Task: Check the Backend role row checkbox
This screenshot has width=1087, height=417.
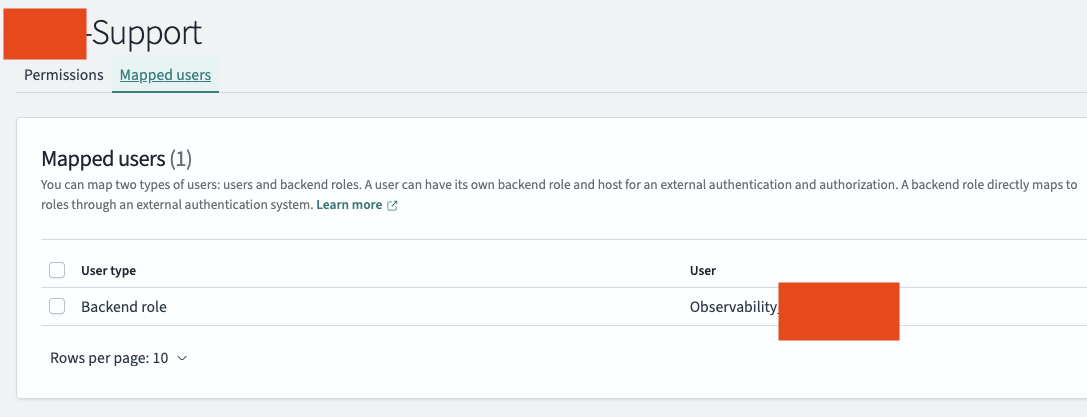Action: (x=57, y=307)
